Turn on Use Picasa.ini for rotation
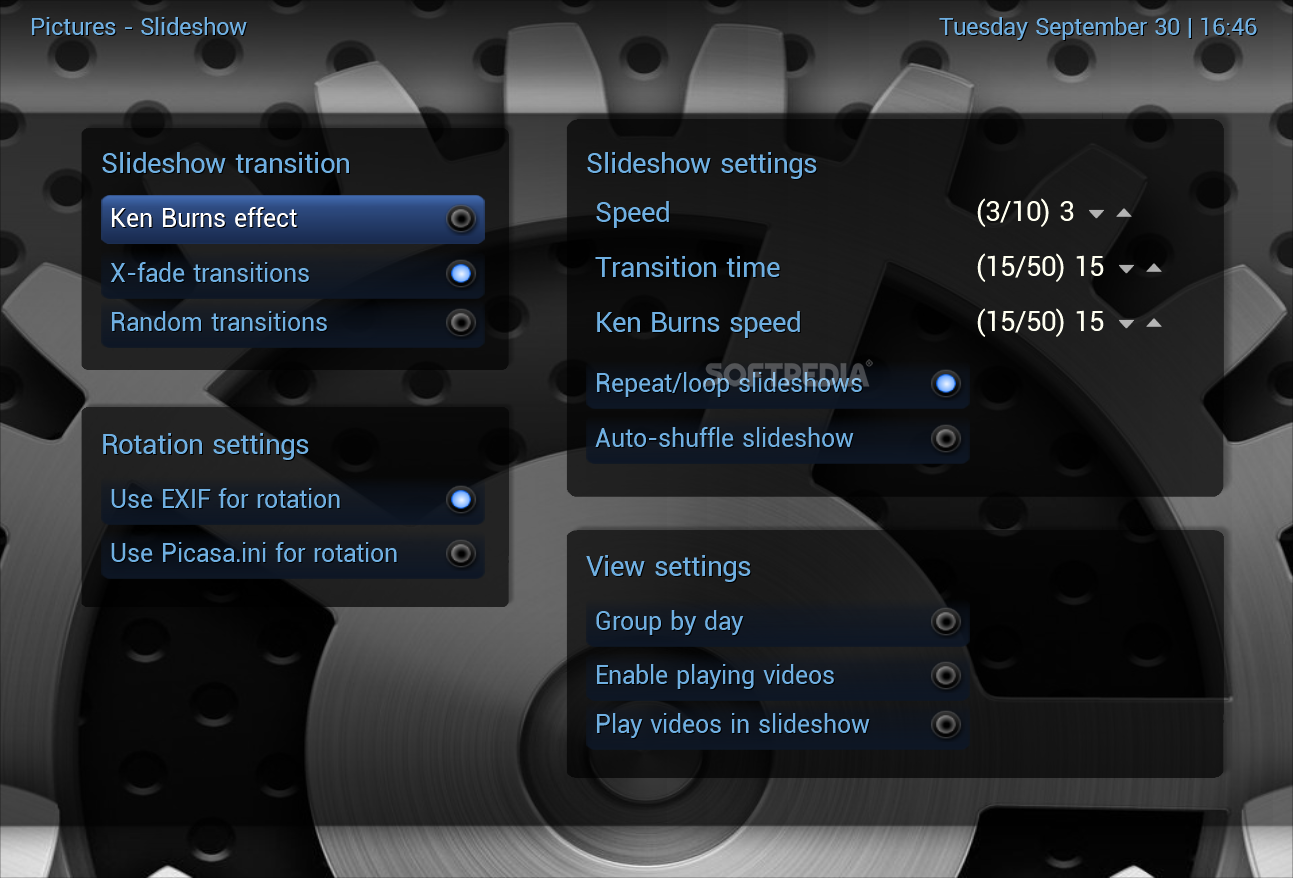 click(x=460, y=553)
